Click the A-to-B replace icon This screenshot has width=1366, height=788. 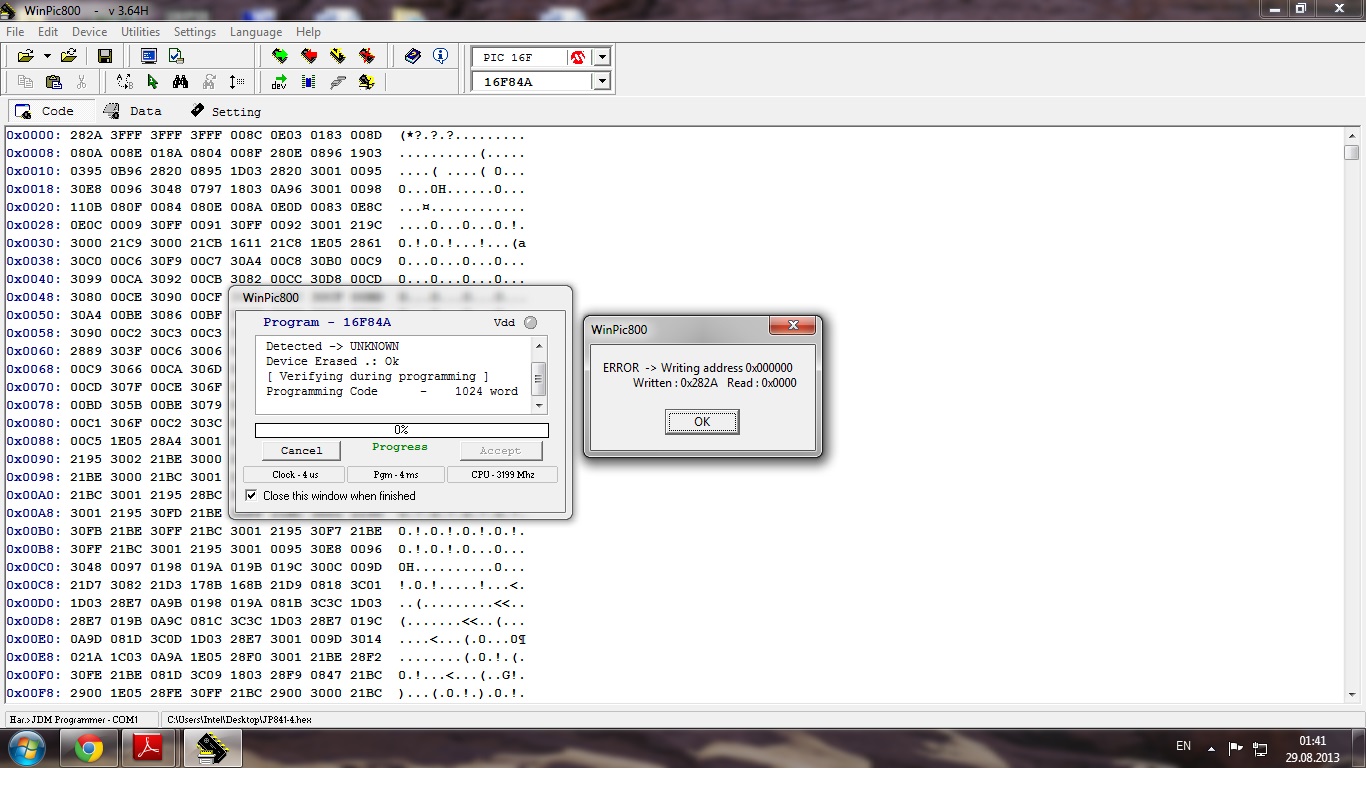point(124,82)
